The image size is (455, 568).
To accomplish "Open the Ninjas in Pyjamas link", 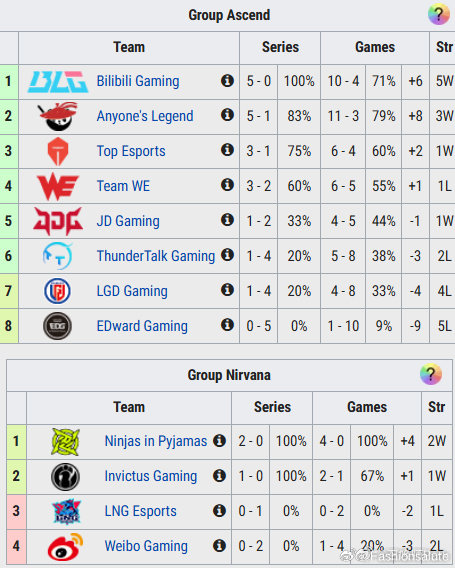I will 156,441.
